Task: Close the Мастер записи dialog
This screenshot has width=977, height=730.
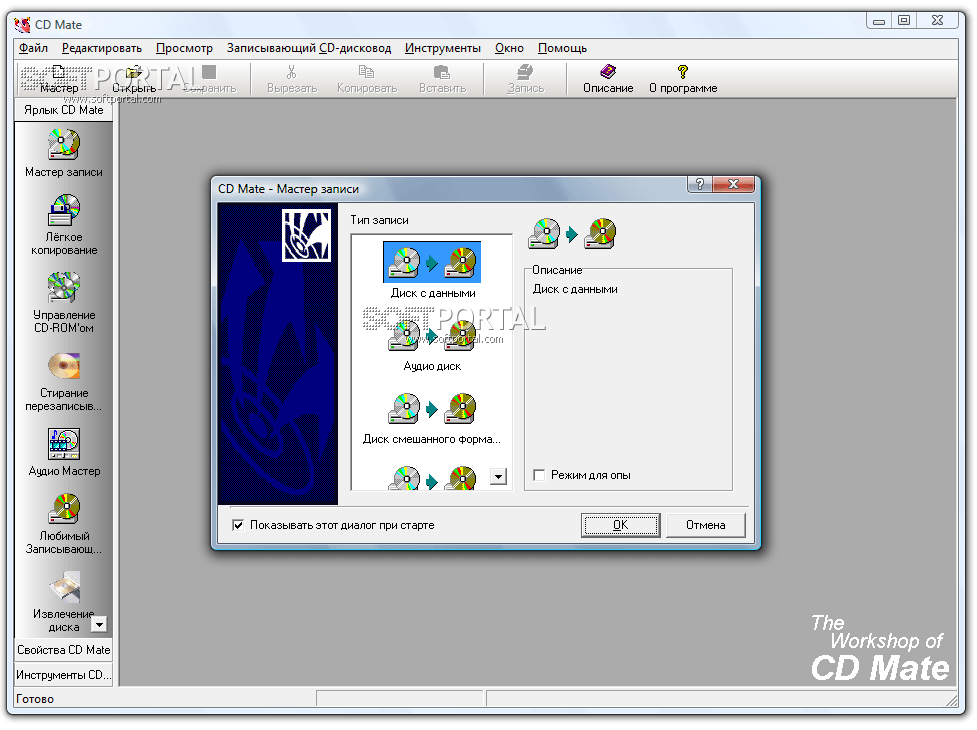Action: (733, 184)
